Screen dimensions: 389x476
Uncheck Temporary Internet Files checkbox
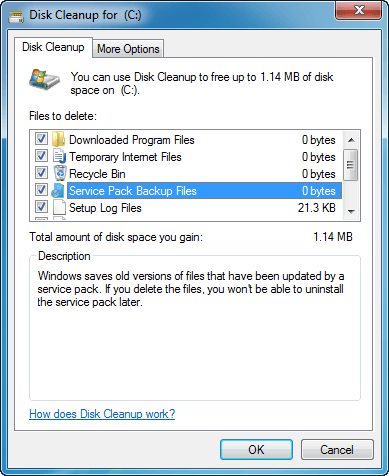(x=41, y=156)
